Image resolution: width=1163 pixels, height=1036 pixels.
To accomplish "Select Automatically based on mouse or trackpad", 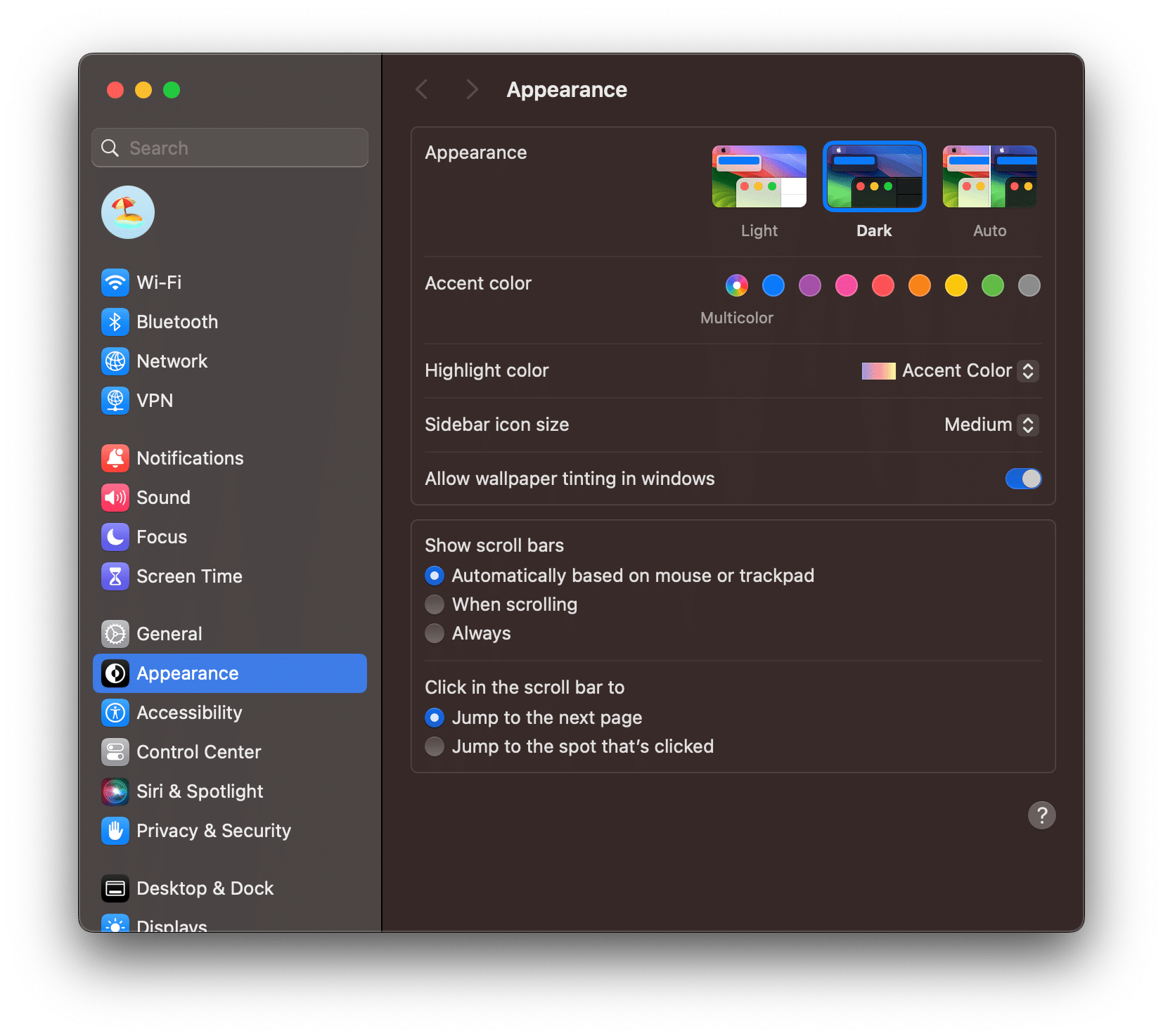I will tap(435, 576).
